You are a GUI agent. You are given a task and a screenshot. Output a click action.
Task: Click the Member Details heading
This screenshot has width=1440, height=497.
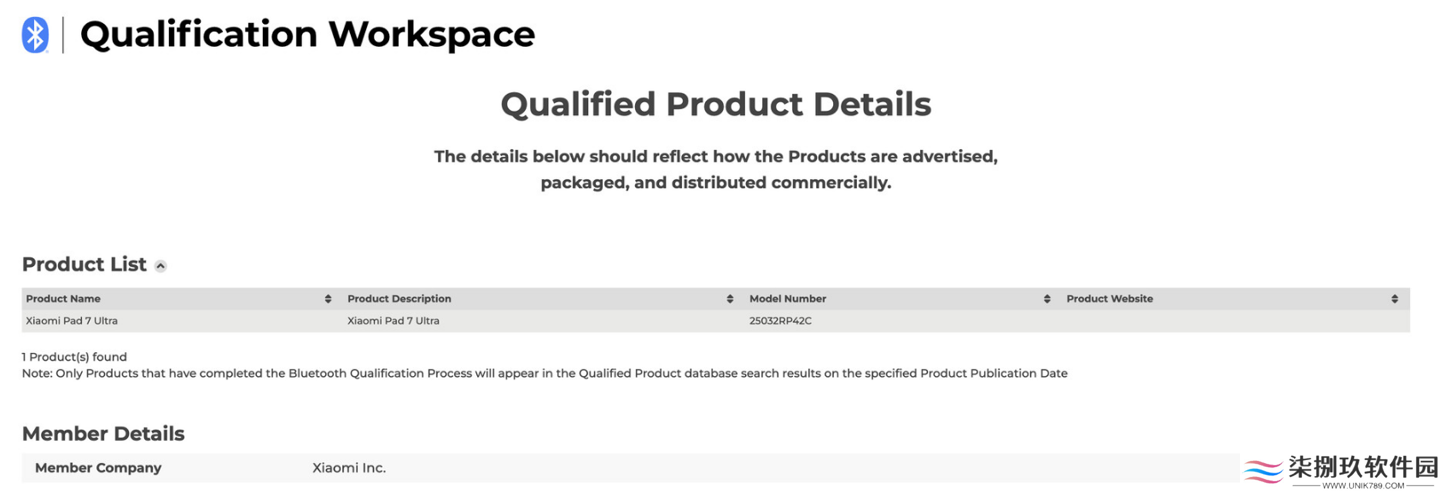(x=103, y=434)
